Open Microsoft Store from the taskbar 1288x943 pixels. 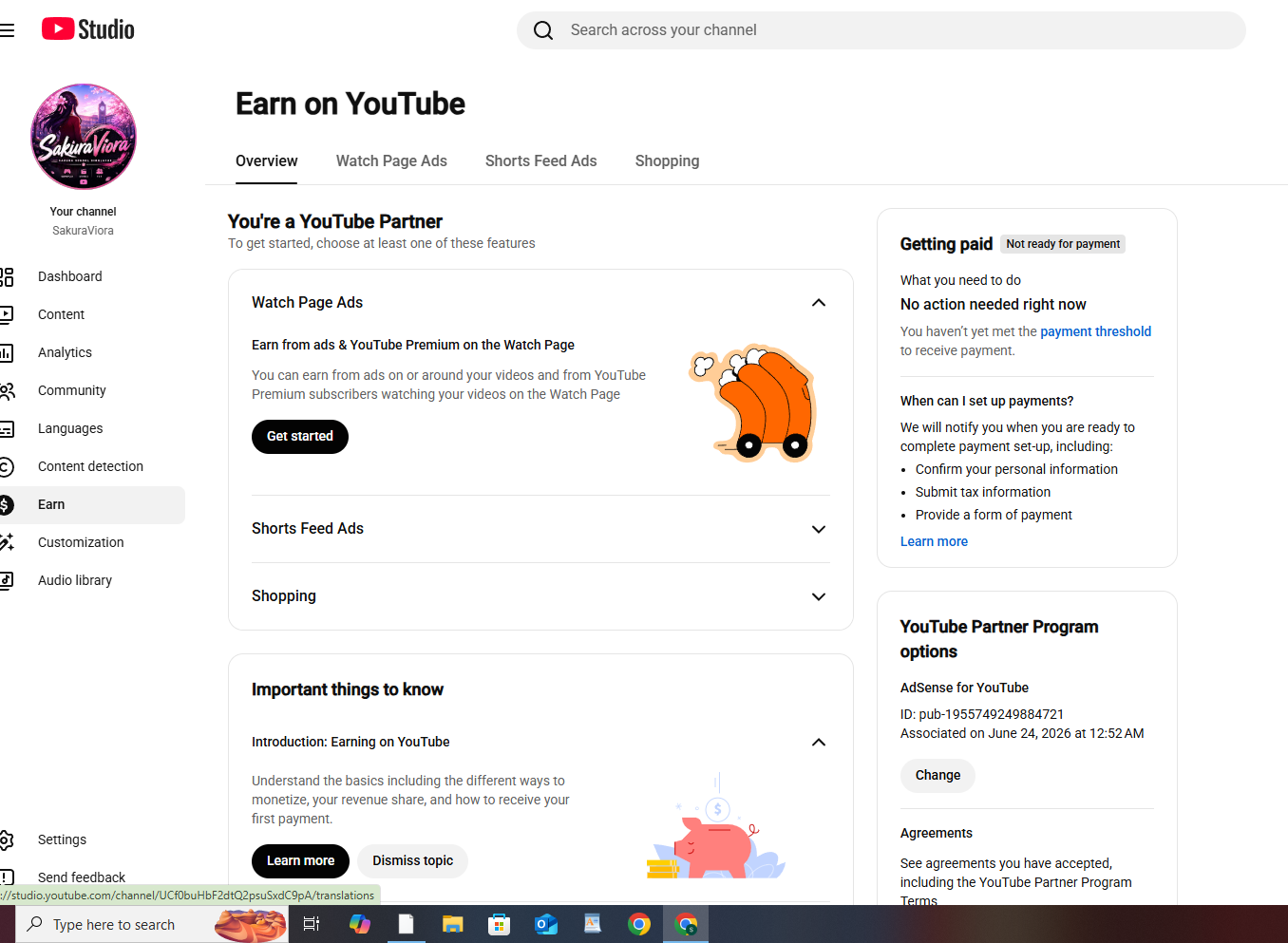tap(499, 924)
